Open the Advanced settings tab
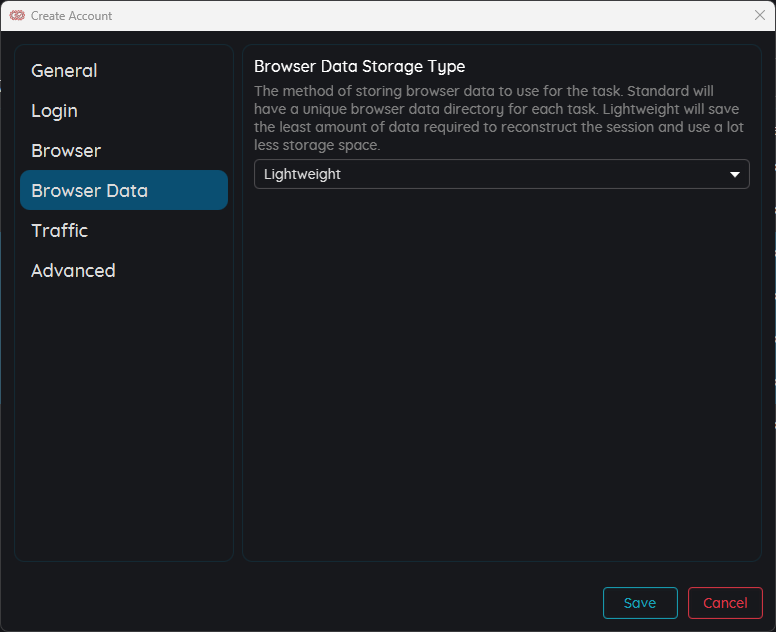776x632 pixels. click(x=73, y=271)
